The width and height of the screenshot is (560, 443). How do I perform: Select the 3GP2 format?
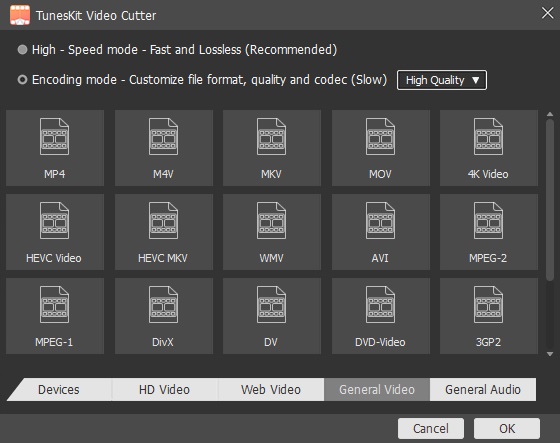click(489, 316)
